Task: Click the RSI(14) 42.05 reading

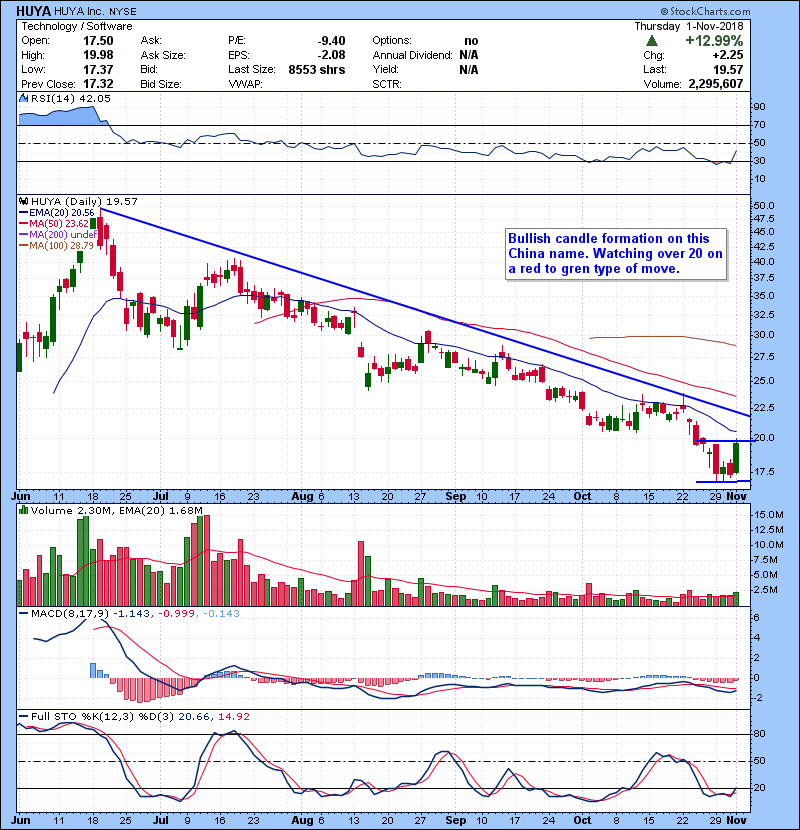Action: coord(70,98)
